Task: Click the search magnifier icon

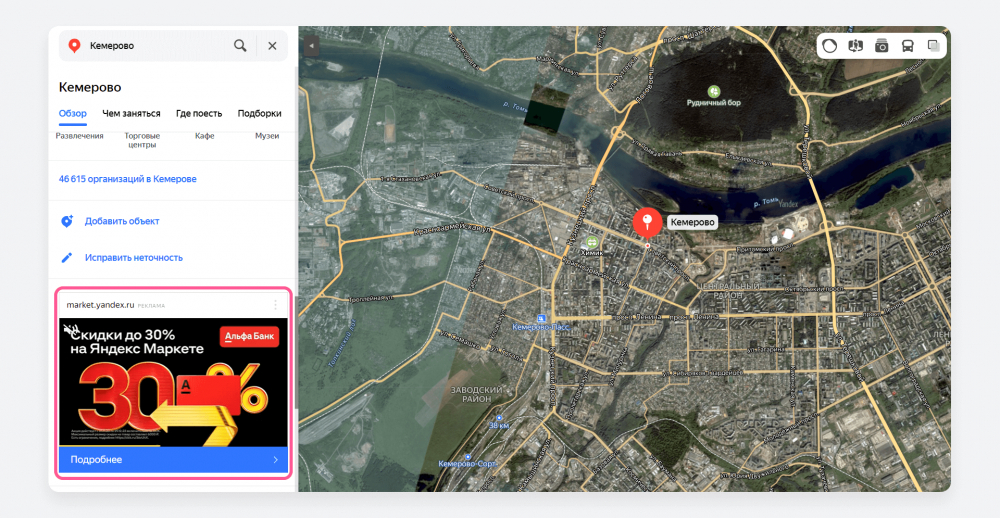Action: point(240,46)
